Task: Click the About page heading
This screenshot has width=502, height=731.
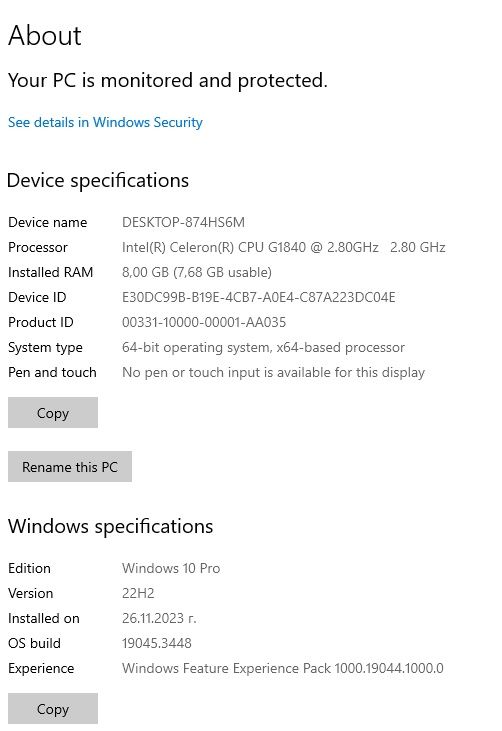Action: (45, 35)
